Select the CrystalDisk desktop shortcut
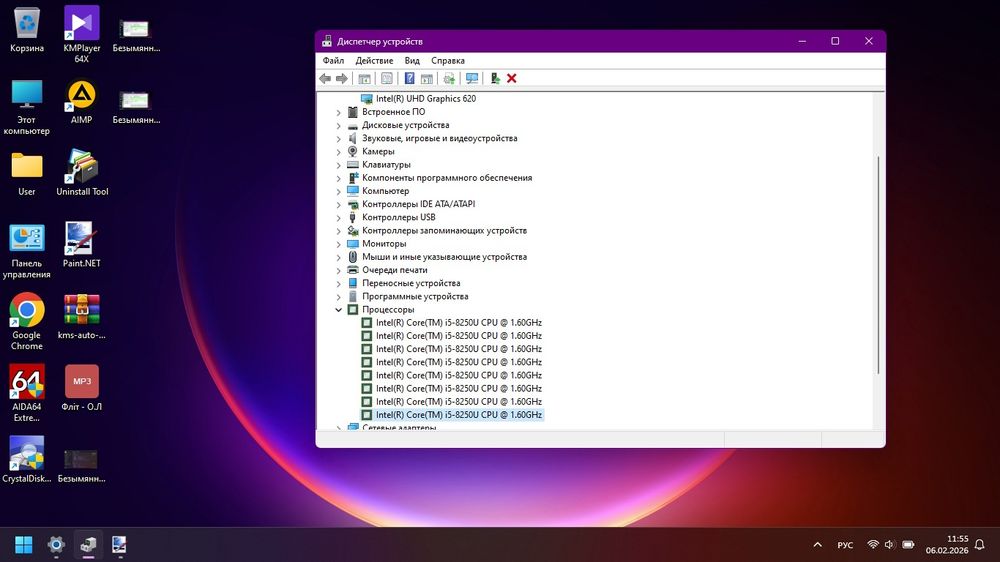Screen dimensions: 1000x562 [27, 460]
